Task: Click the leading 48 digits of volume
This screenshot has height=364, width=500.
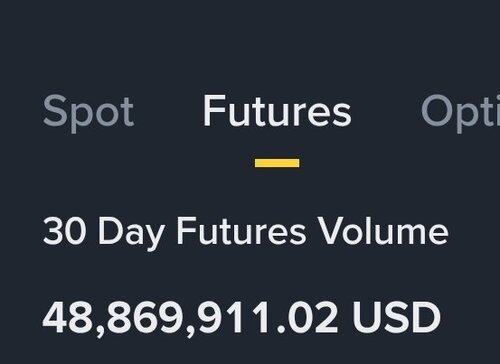Action: coord(68,317)
